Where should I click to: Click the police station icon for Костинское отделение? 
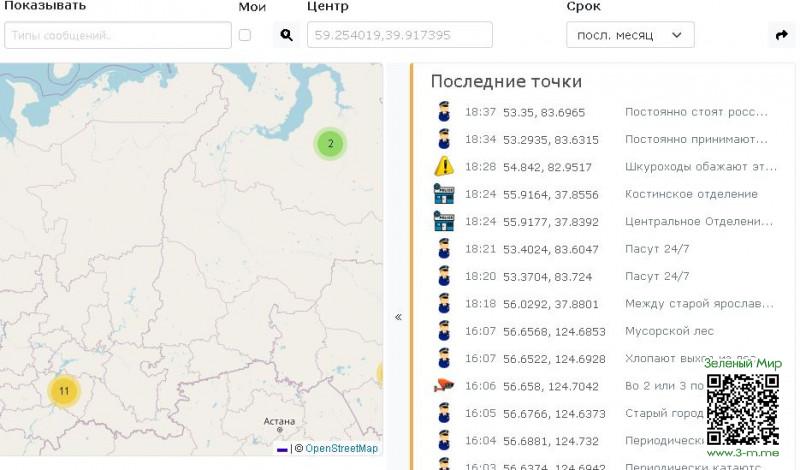point(444,194)
